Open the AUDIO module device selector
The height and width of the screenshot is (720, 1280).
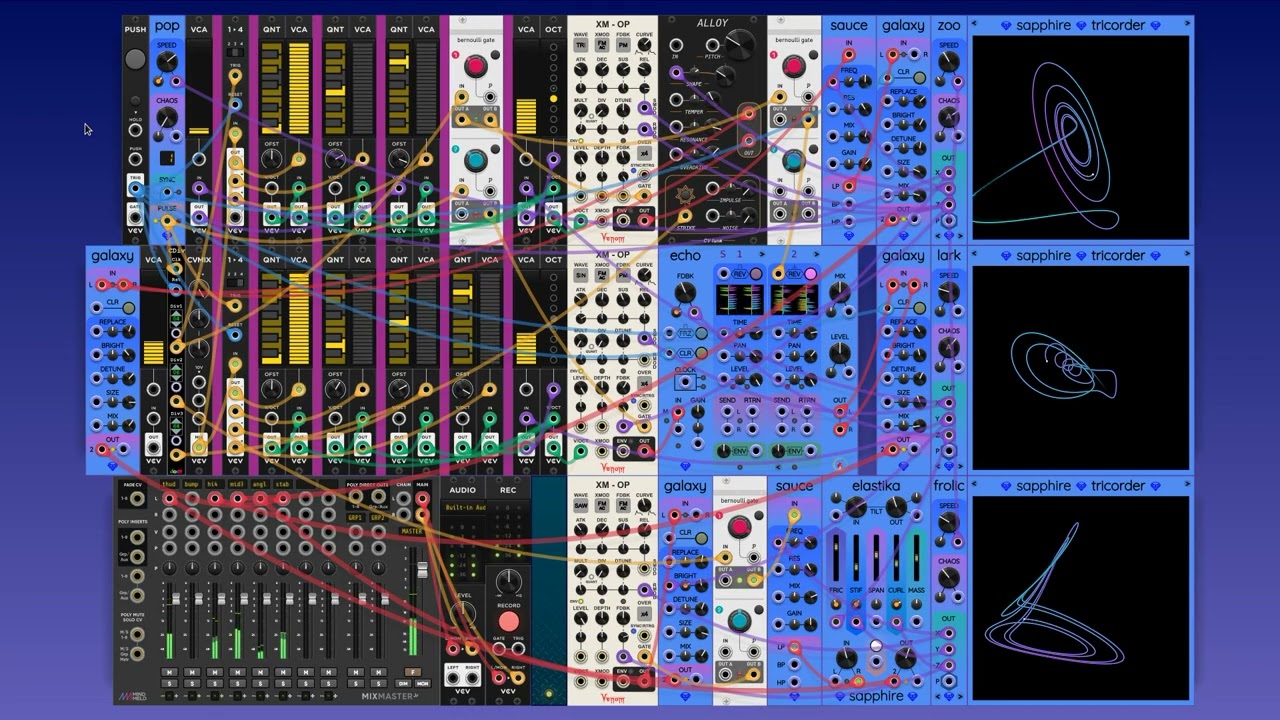tap(463, 507)
